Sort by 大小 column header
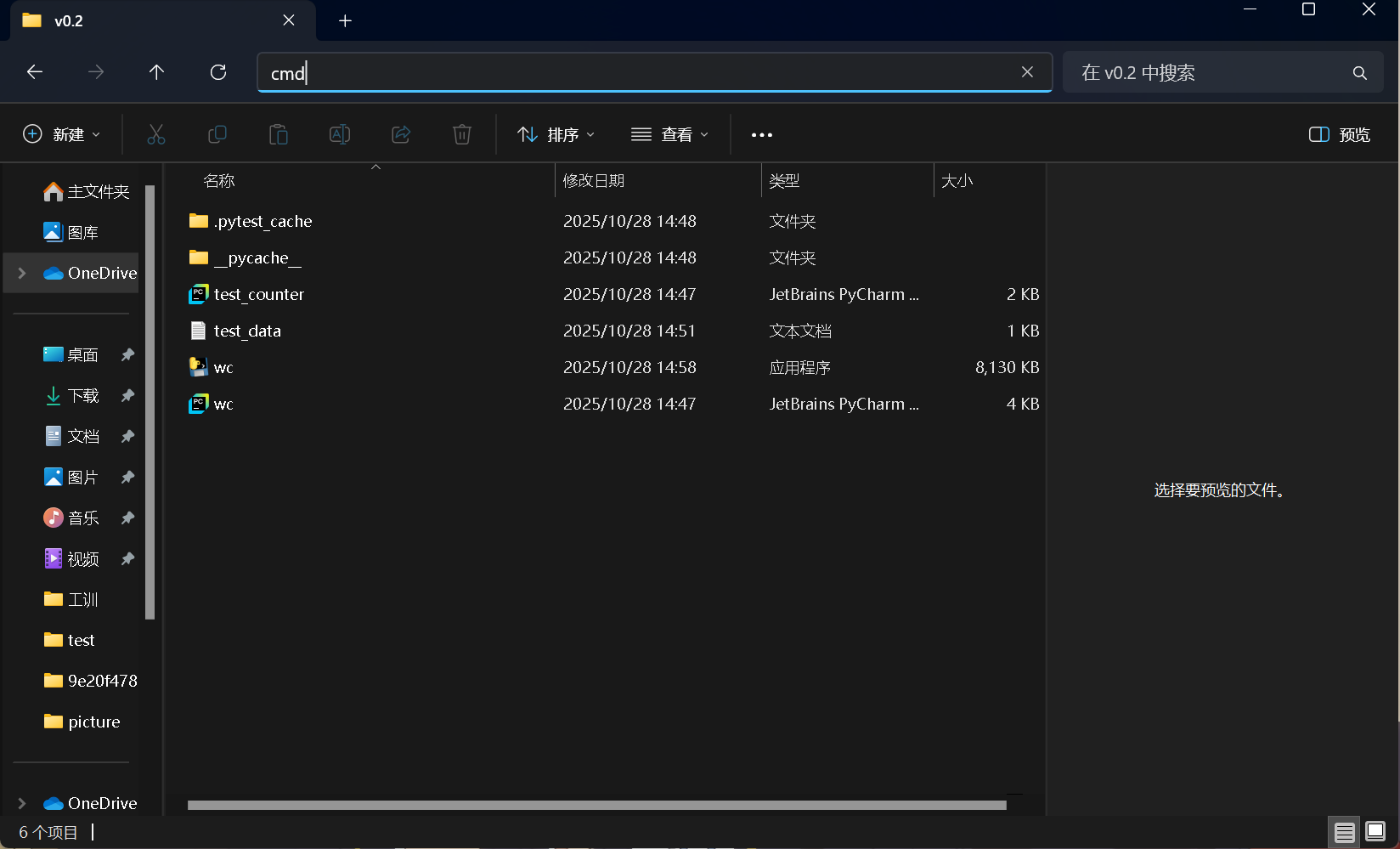 (957, 180)
